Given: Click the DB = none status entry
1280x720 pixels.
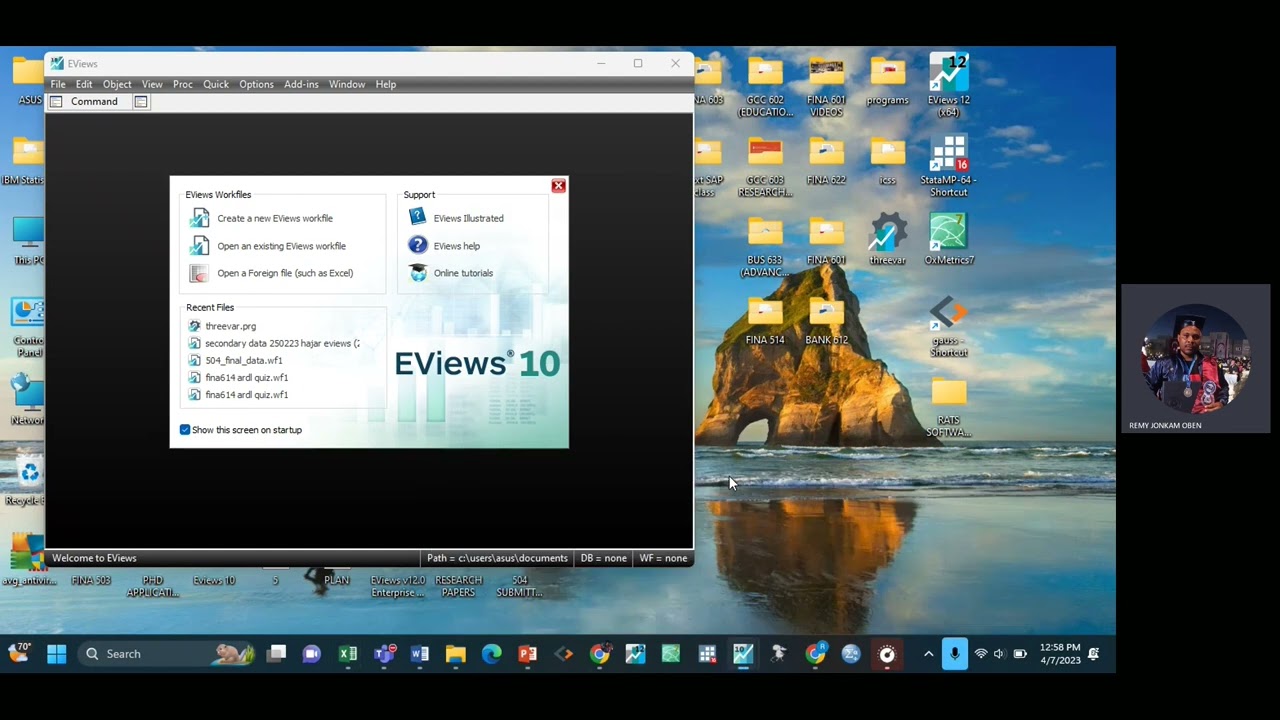Looking at the screenshot, I should (x=604, y=558).
